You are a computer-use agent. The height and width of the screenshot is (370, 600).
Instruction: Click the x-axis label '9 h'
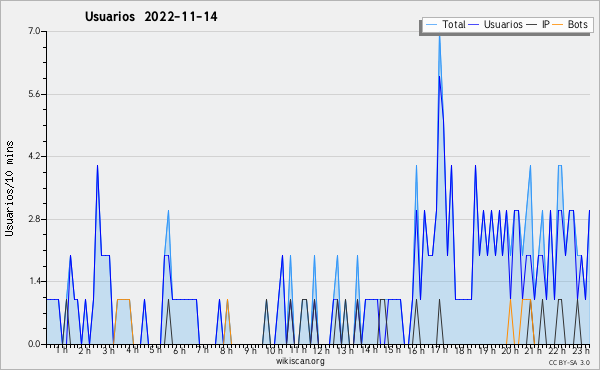(x=250, y=350)
